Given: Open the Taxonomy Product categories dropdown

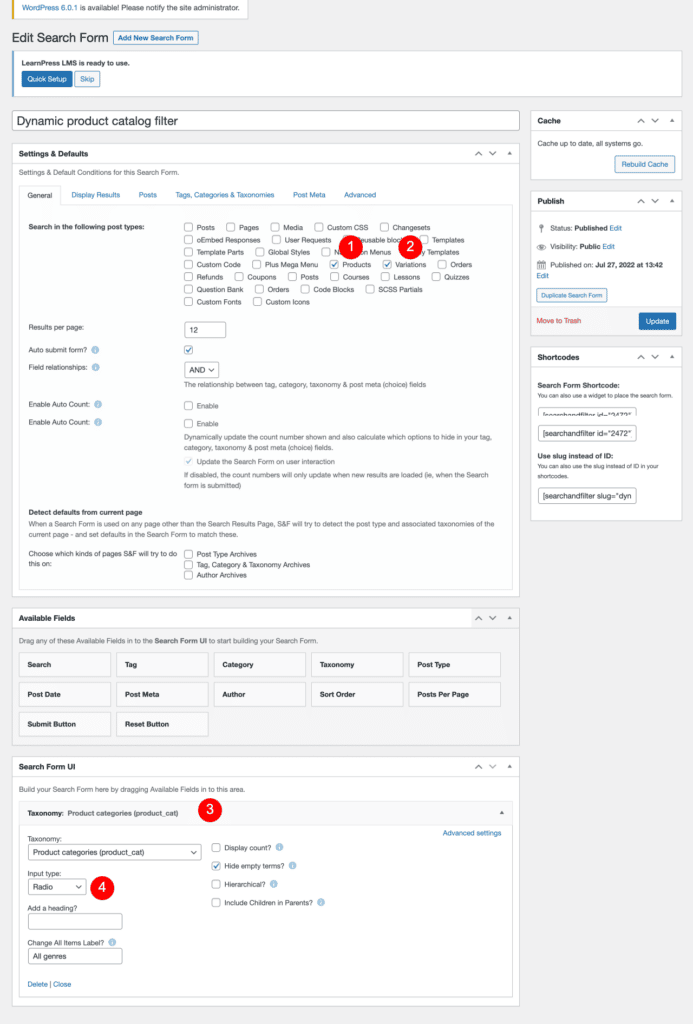Looking at the screenshot, I should click(x=114, y=852).
